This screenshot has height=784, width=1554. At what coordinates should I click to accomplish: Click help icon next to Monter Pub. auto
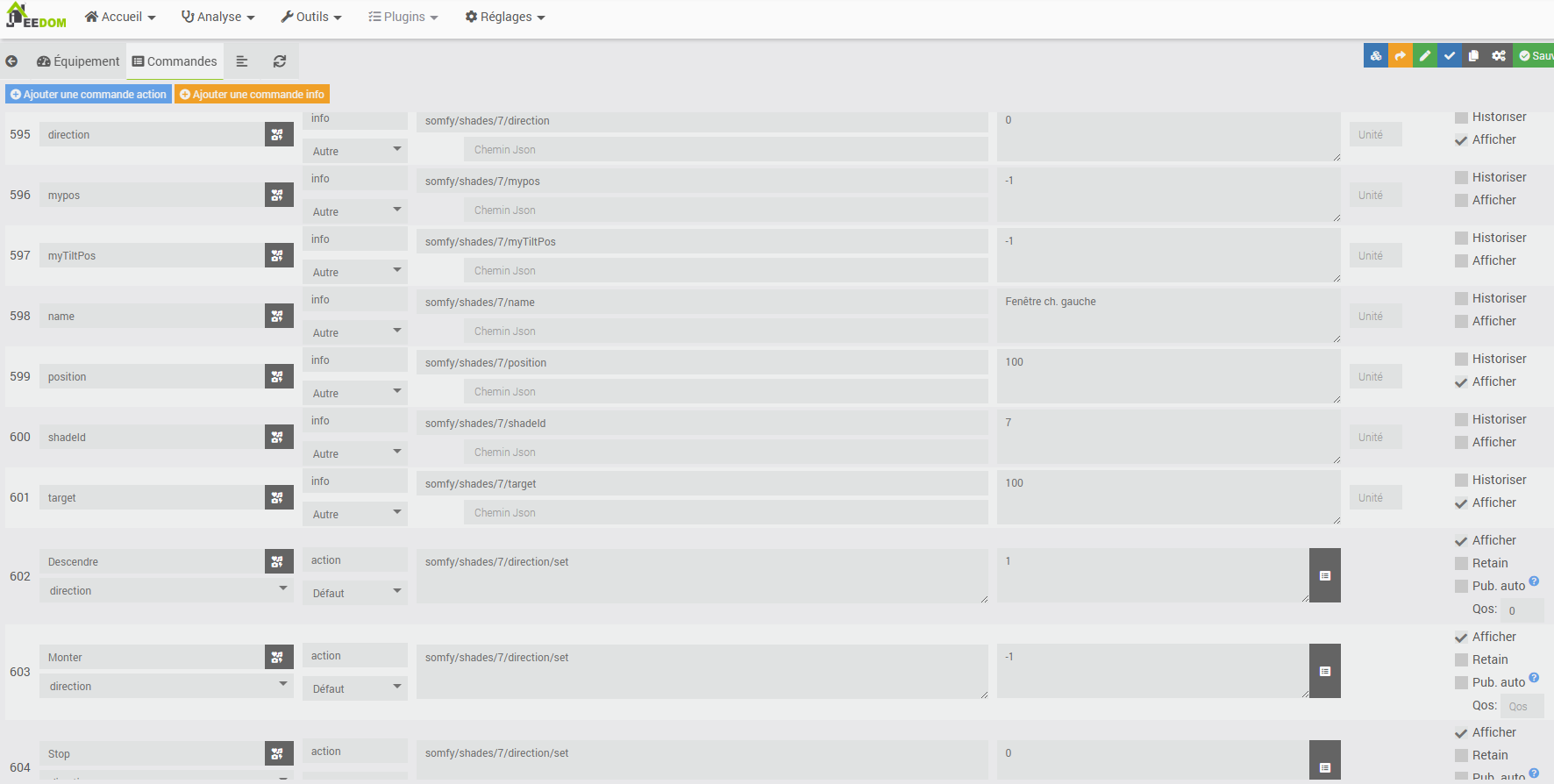[x=1534, y=677]
